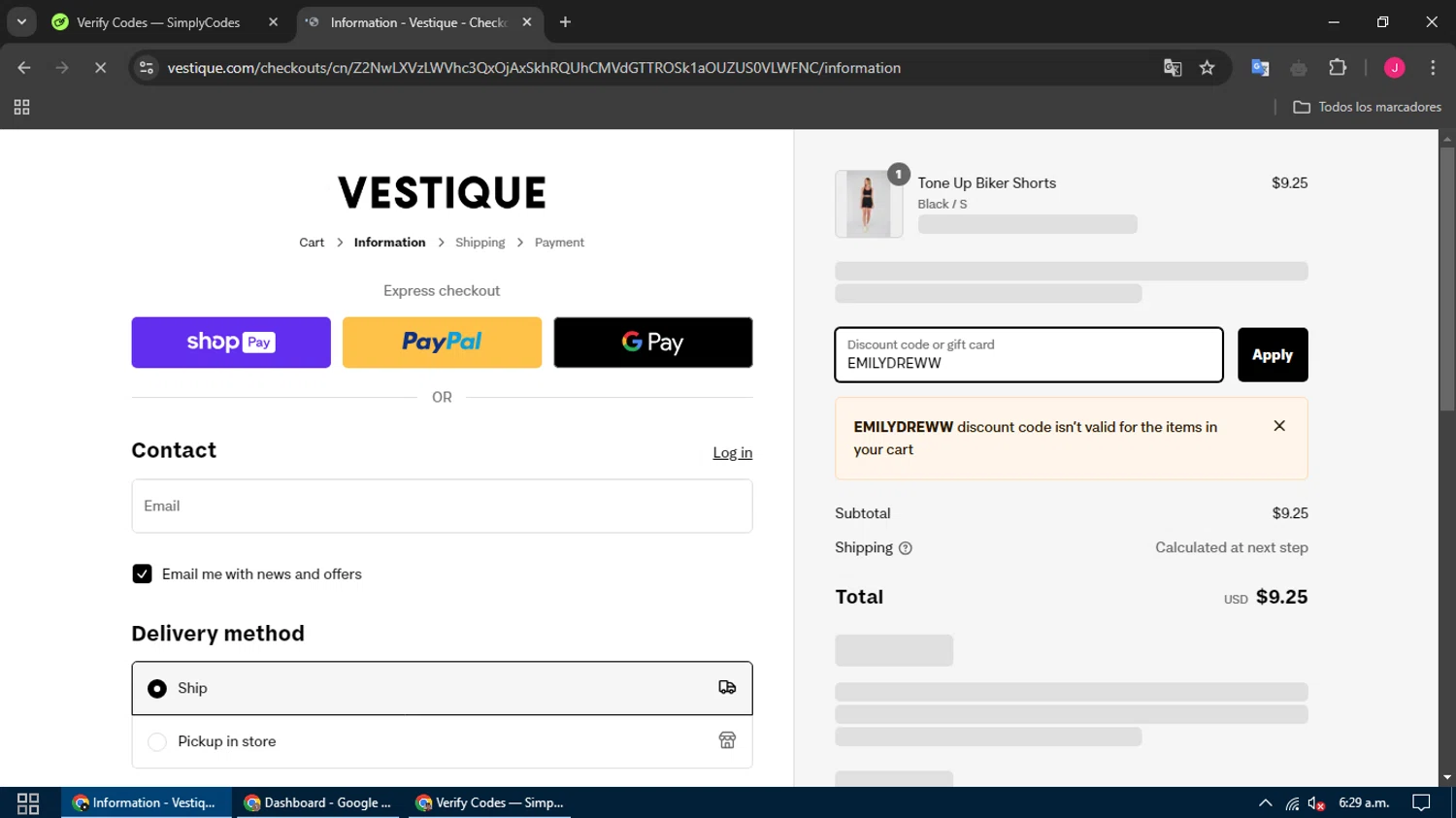
Task: Bookmark this page with star icon
Action: coord(1207,68)
